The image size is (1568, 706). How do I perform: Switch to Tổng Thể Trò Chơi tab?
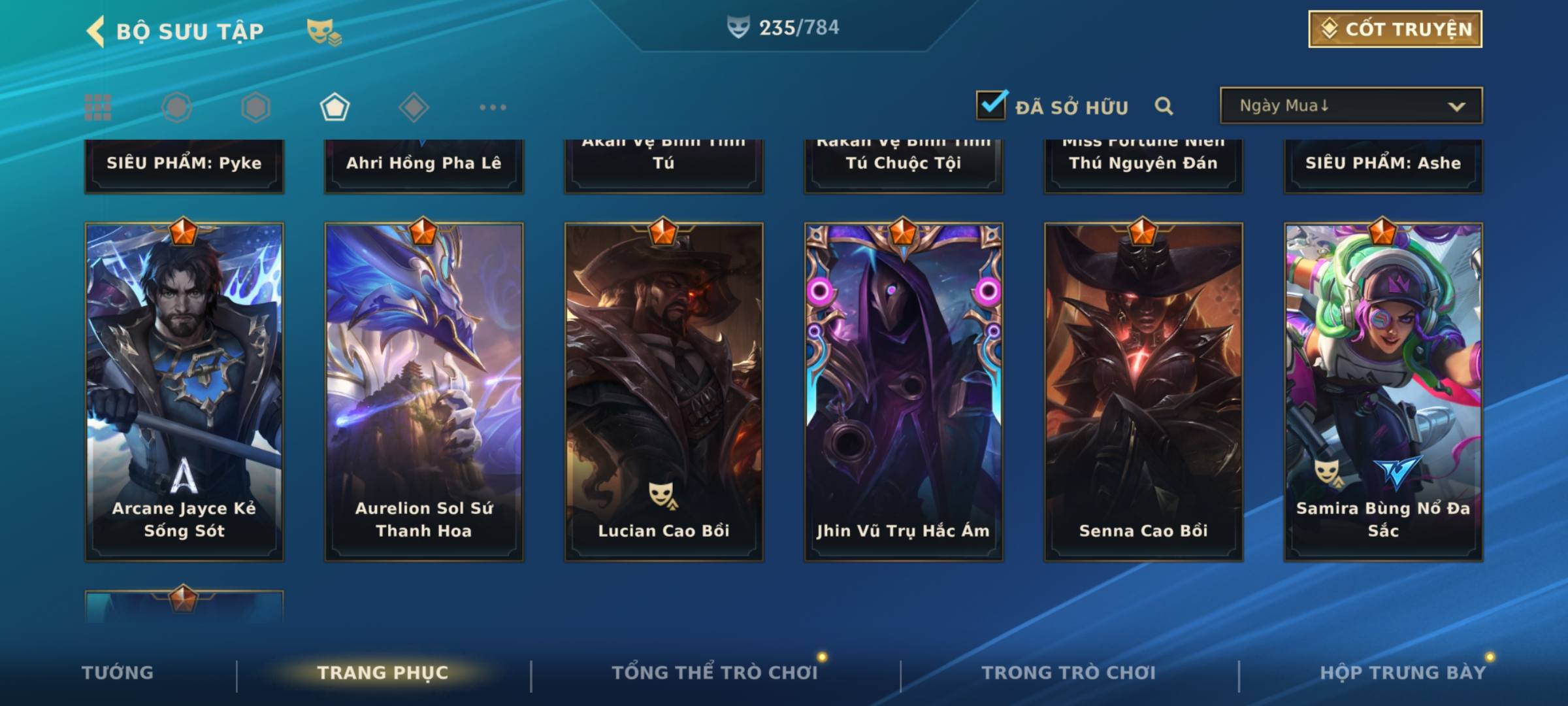click(x=714, y=673)
